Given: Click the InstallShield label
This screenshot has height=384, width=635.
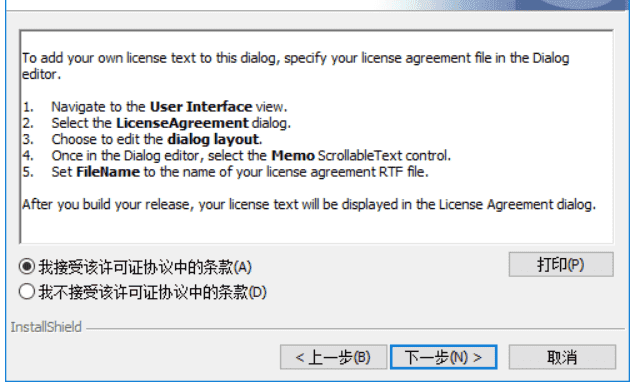Looking at the screenshot, I should pyautogui.click(x=46, y=327).
